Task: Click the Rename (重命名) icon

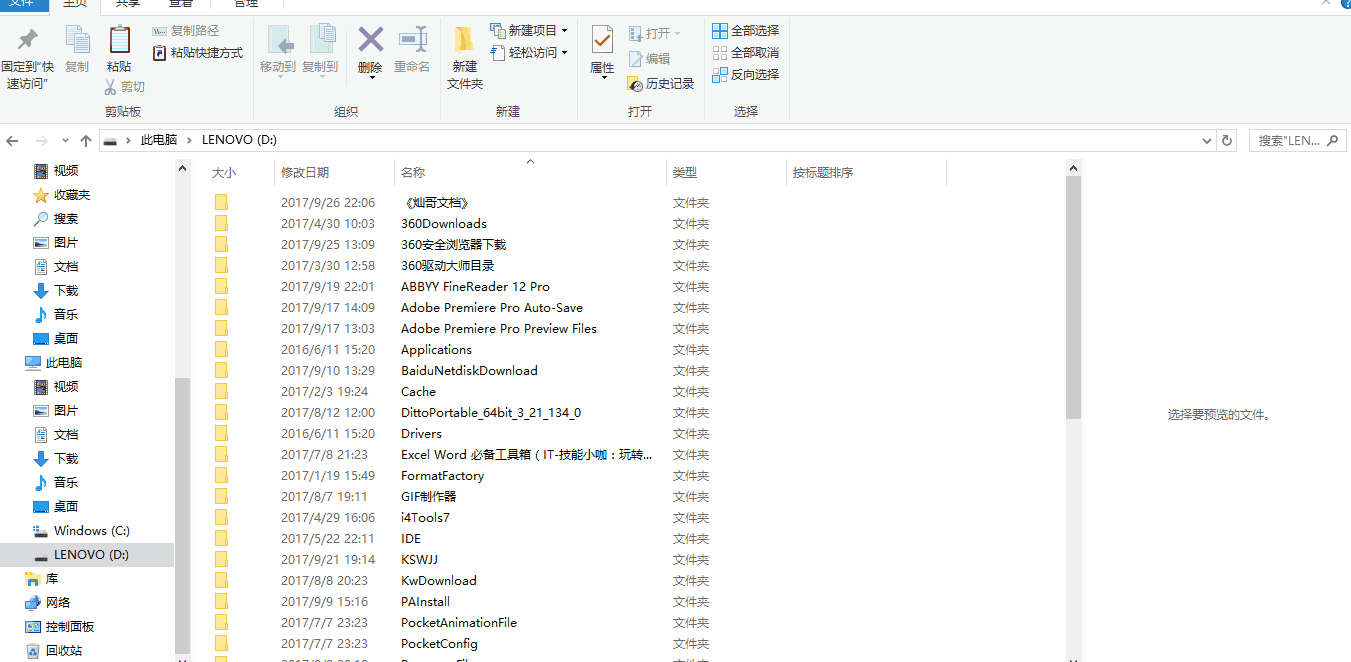Action: pos(412,47)
